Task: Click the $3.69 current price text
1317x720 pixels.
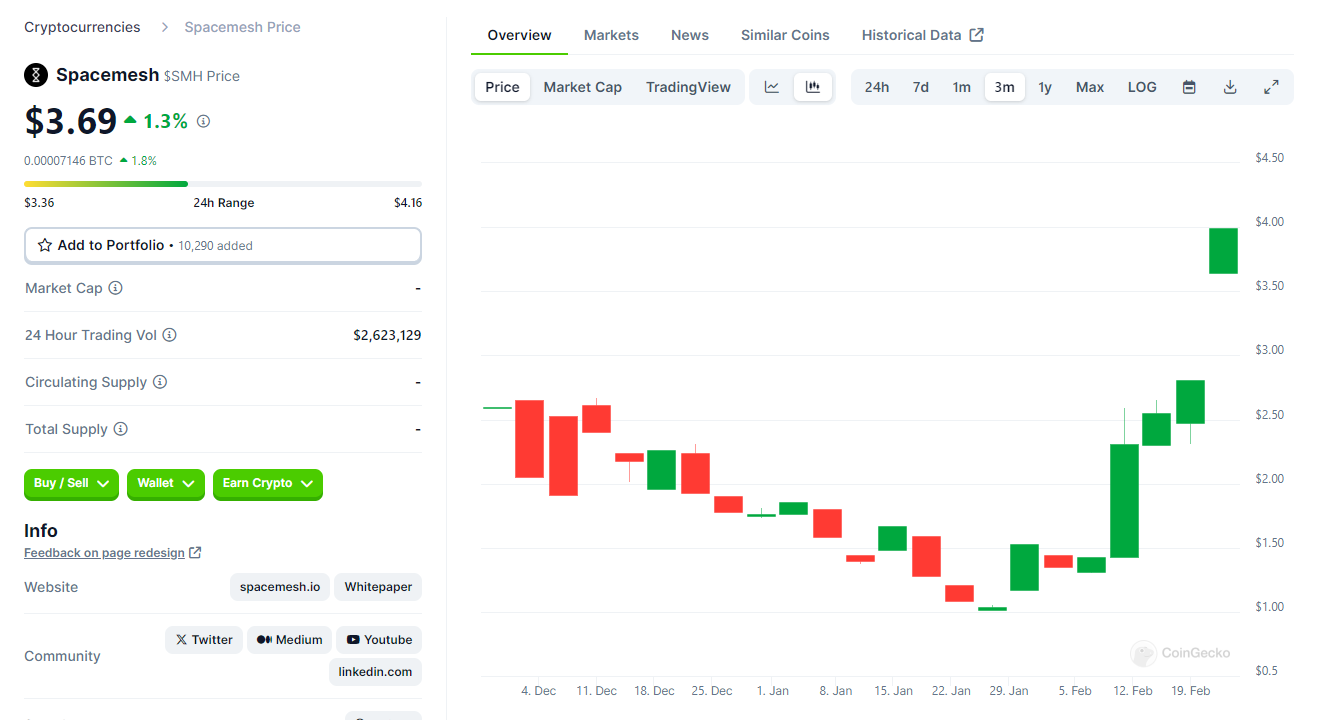Action: 71,121
